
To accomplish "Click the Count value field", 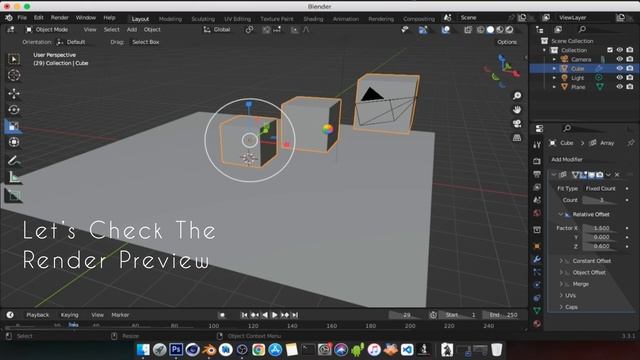I will [602, 200].
